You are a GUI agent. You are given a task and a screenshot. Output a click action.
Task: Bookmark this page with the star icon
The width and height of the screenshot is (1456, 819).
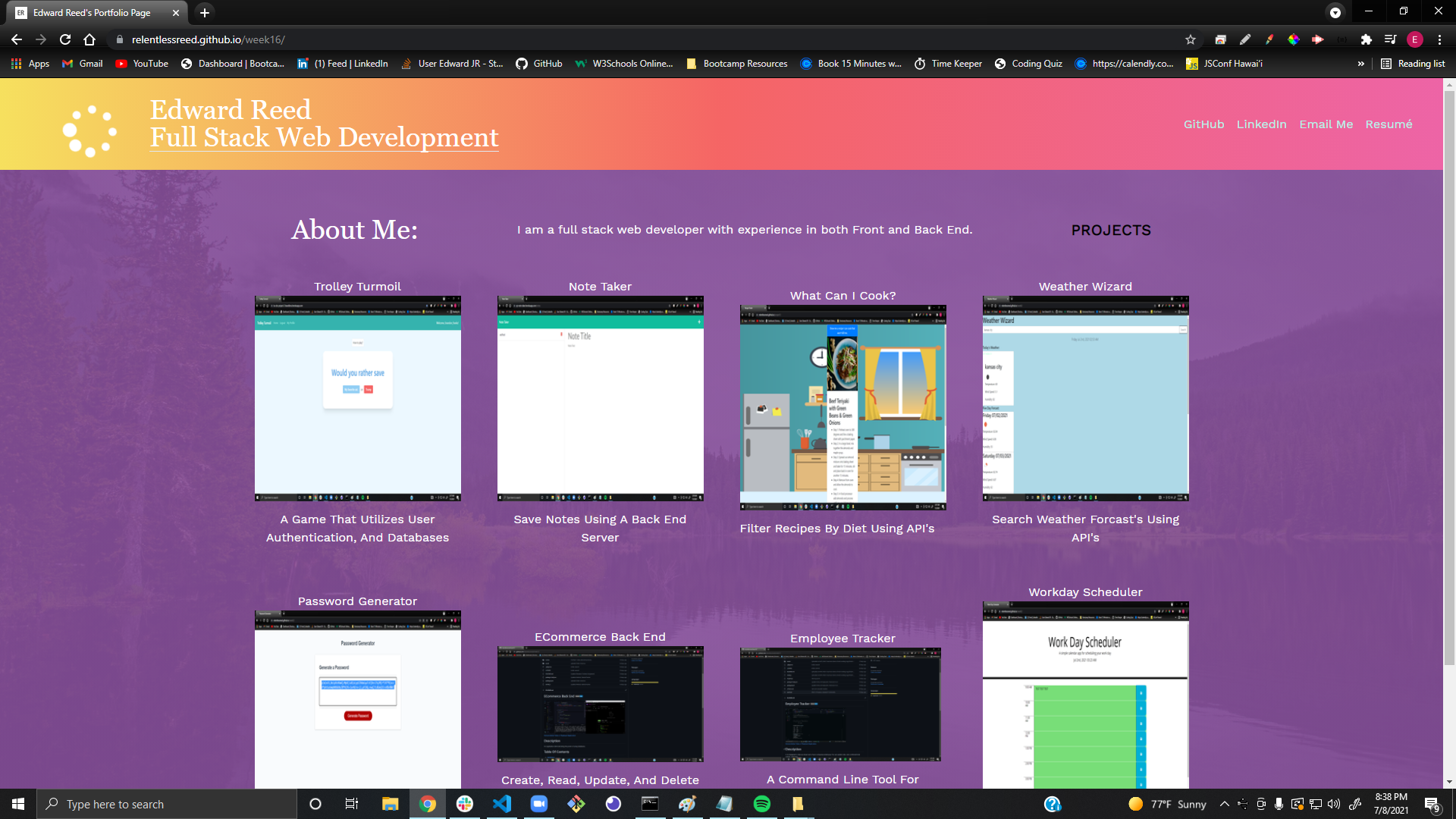coord(1191,39)
